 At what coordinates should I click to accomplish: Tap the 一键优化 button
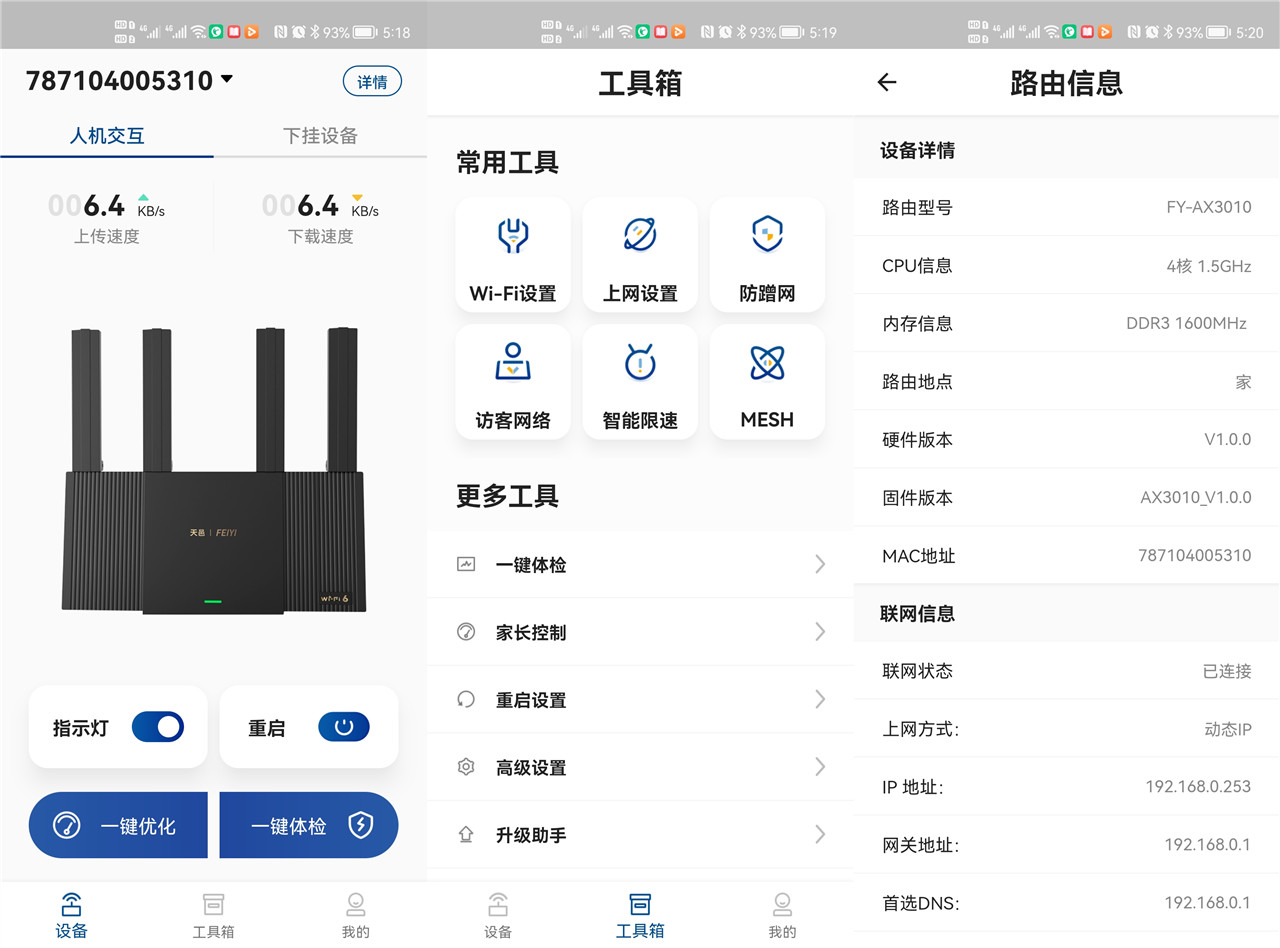118,826
